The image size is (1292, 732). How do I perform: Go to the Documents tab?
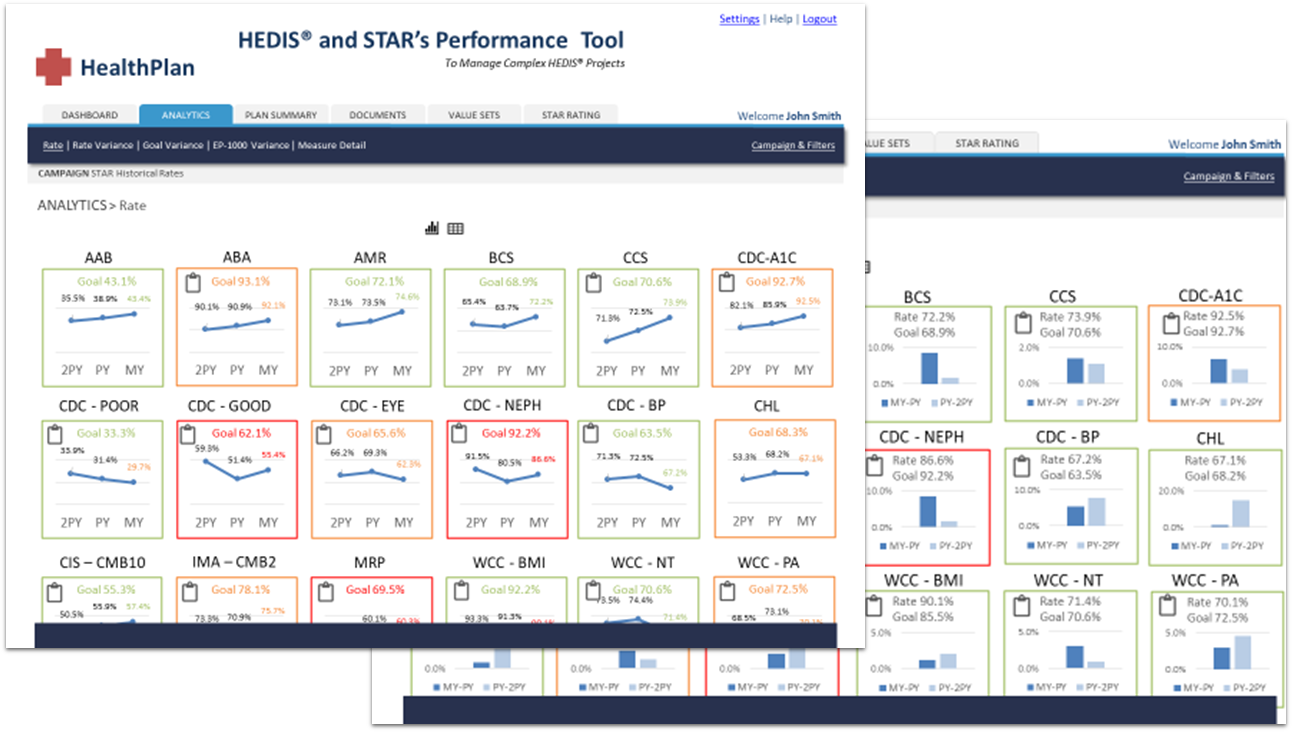(377, 115)
